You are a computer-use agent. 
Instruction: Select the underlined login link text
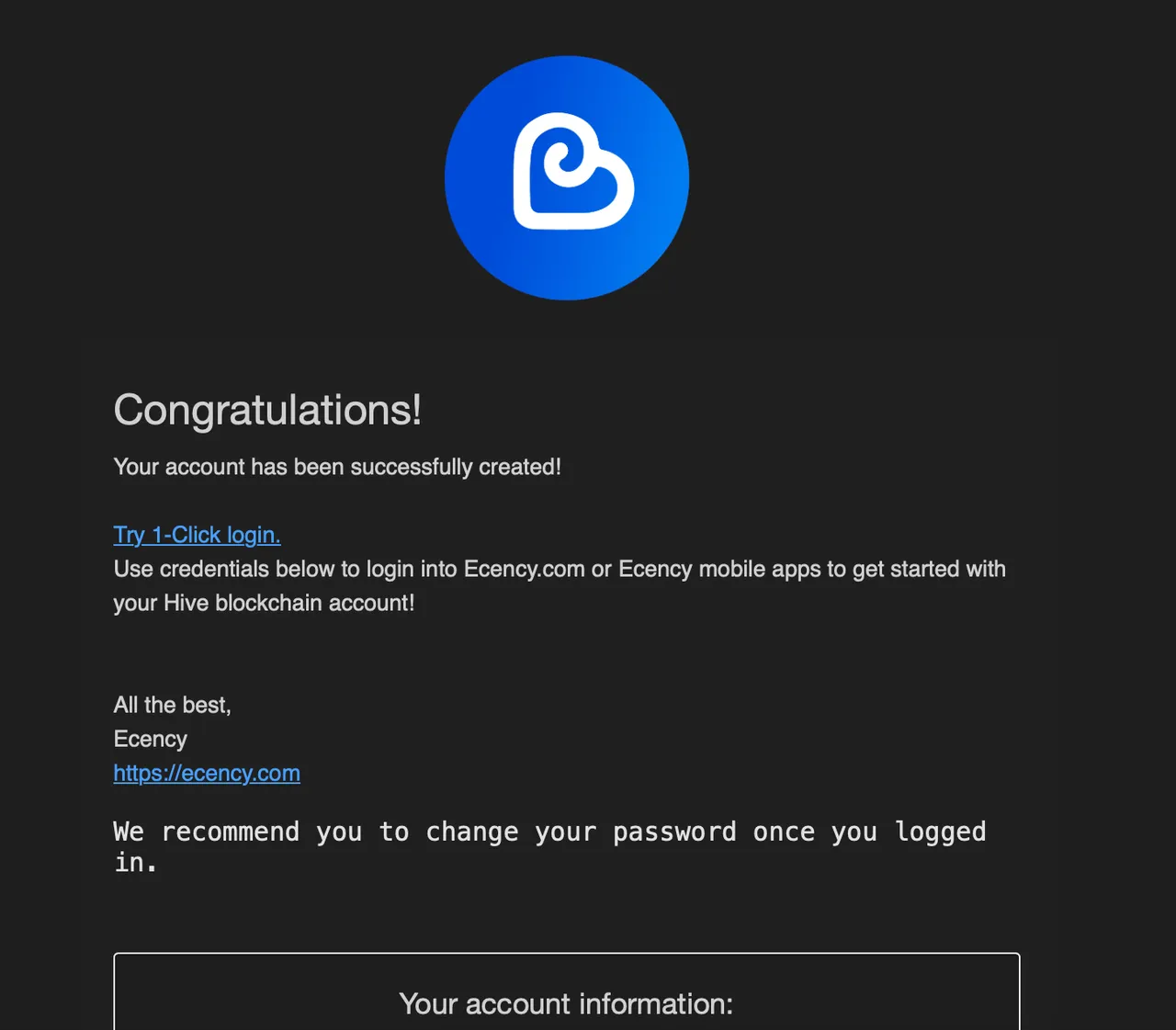(197, 535)
